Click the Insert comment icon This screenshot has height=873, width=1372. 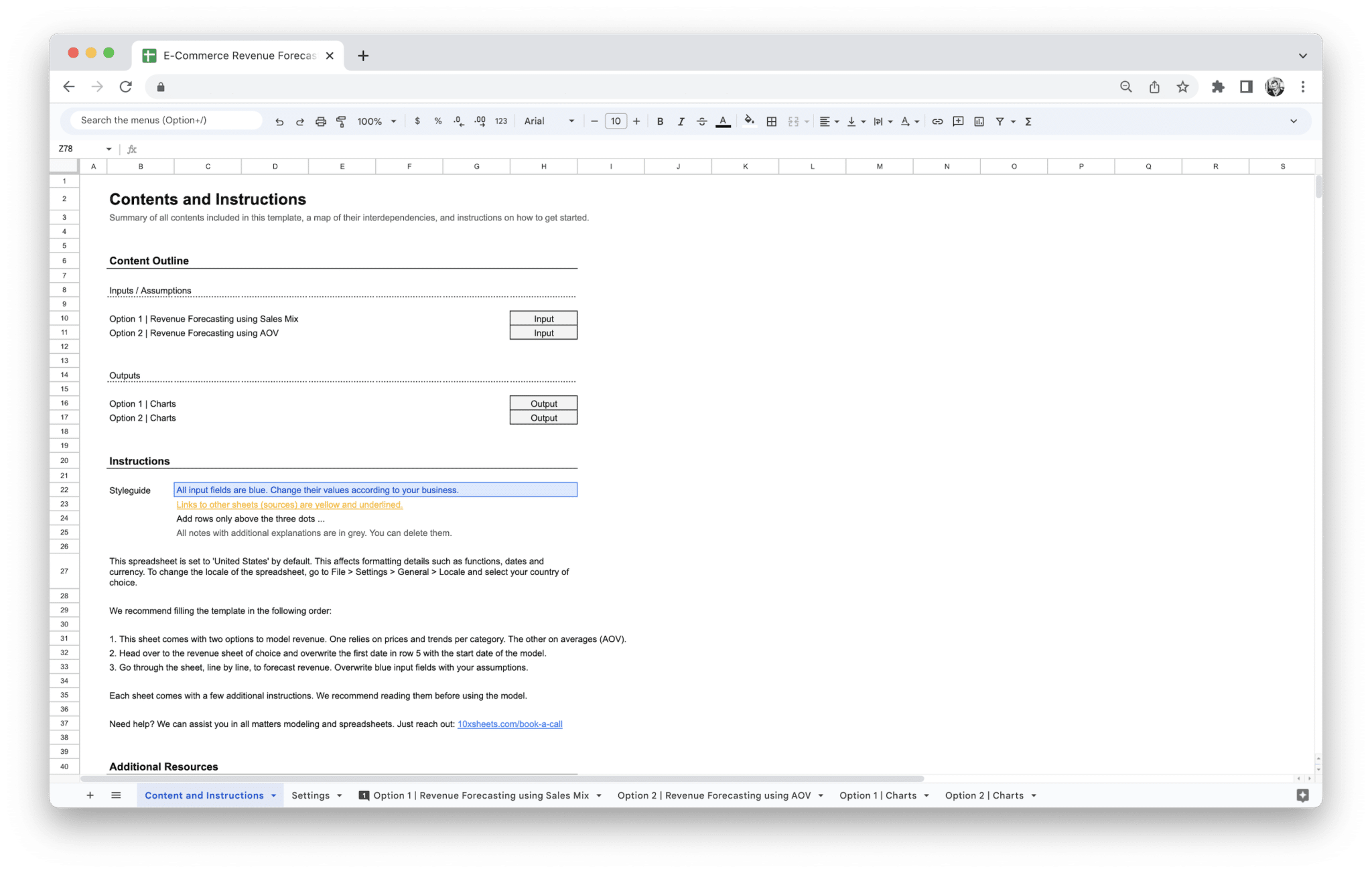tap(958, 121)
